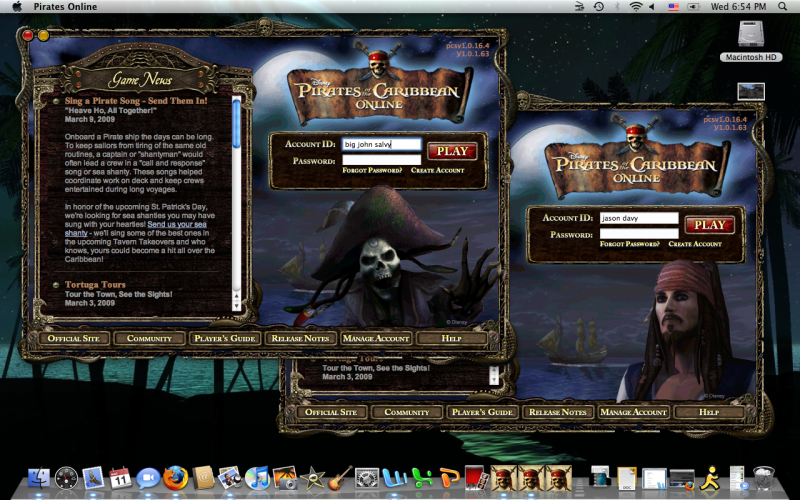Viewport: 800px width, 500px height.
Task: Open Manage Account in rear launcher window
Action: 633,412
